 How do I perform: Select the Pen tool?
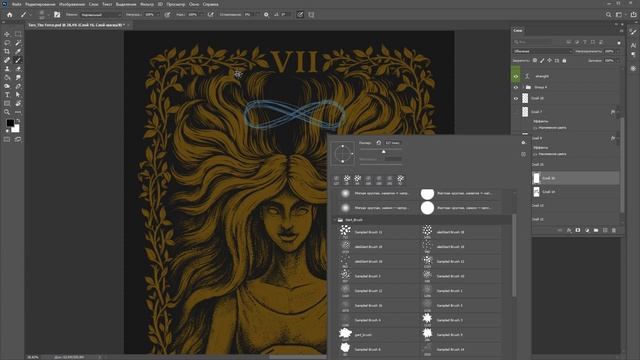coord(18,86)
